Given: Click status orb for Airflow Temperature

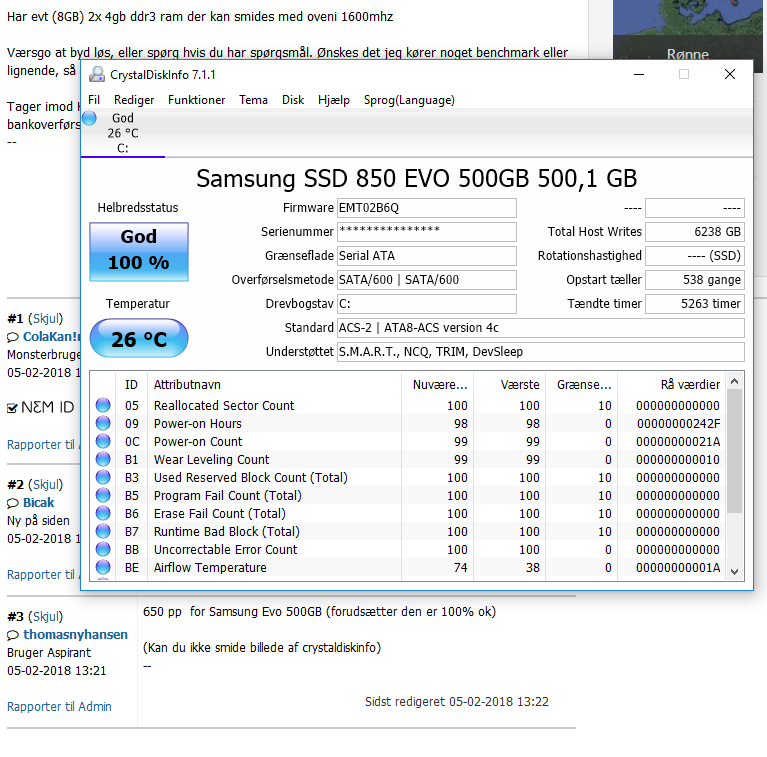Looking at the screenshot, I should (103, 567).
